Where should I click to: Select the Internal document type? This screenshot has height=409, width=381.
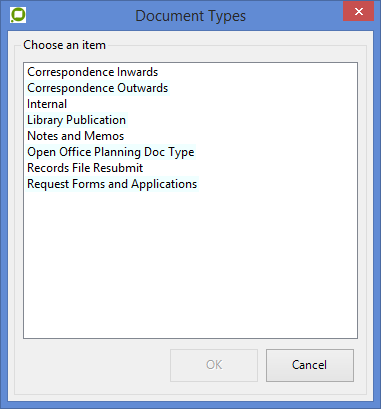[x=47, y=104]
